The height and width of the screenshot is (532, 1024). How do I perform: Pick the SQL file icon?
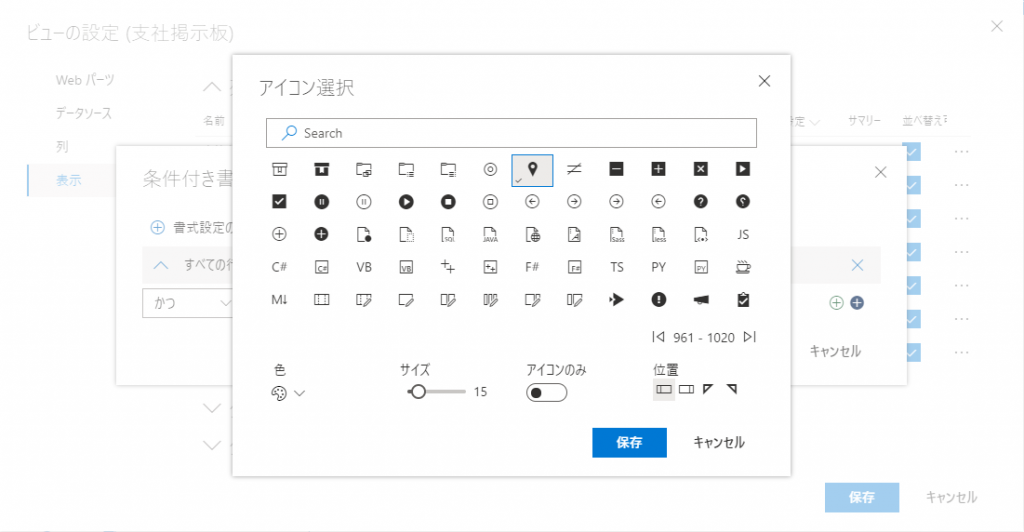(x=448, y=235)
